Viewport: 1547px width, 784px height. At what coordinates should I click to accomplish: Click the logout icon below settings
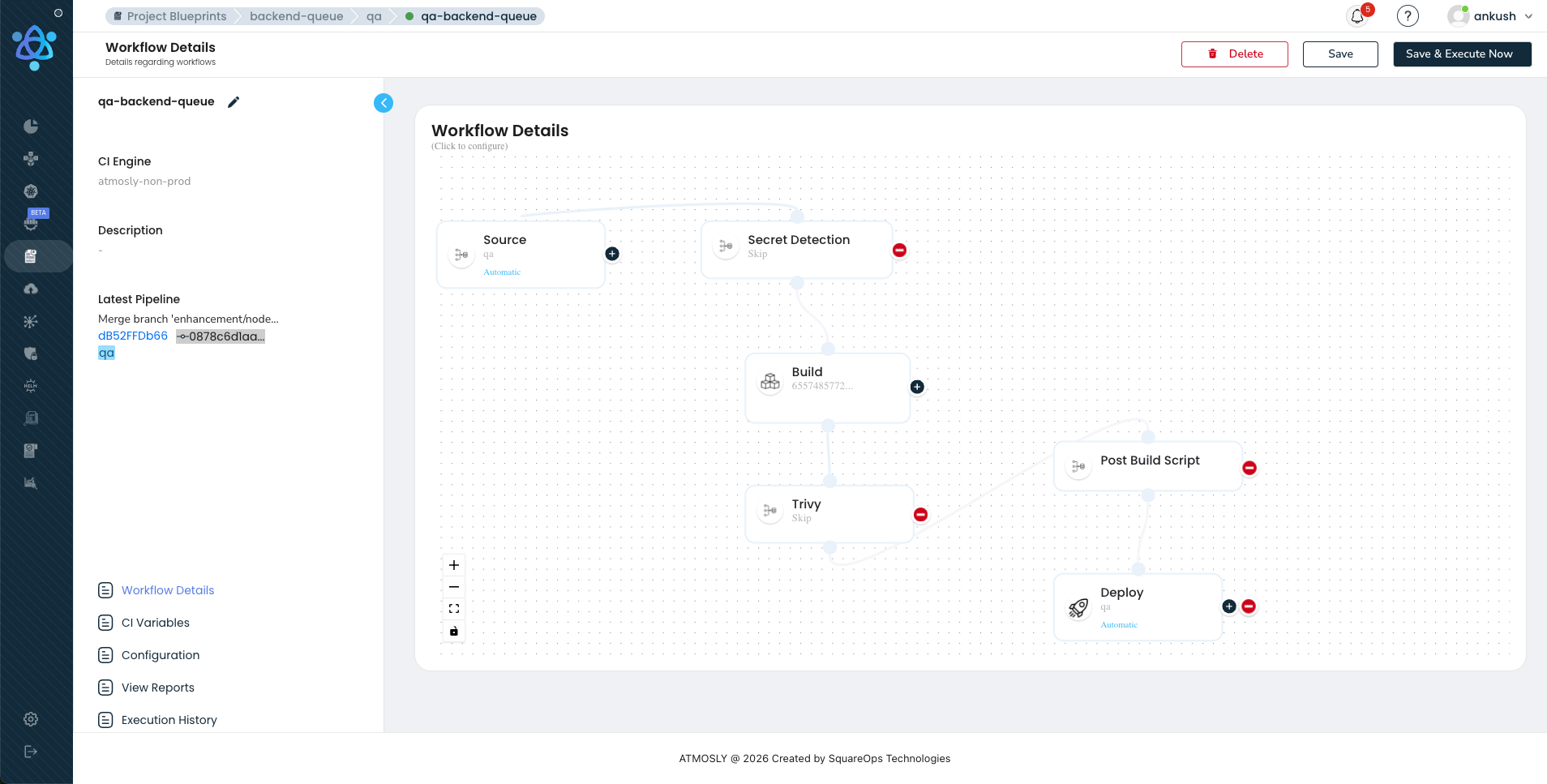click(30, 751)
